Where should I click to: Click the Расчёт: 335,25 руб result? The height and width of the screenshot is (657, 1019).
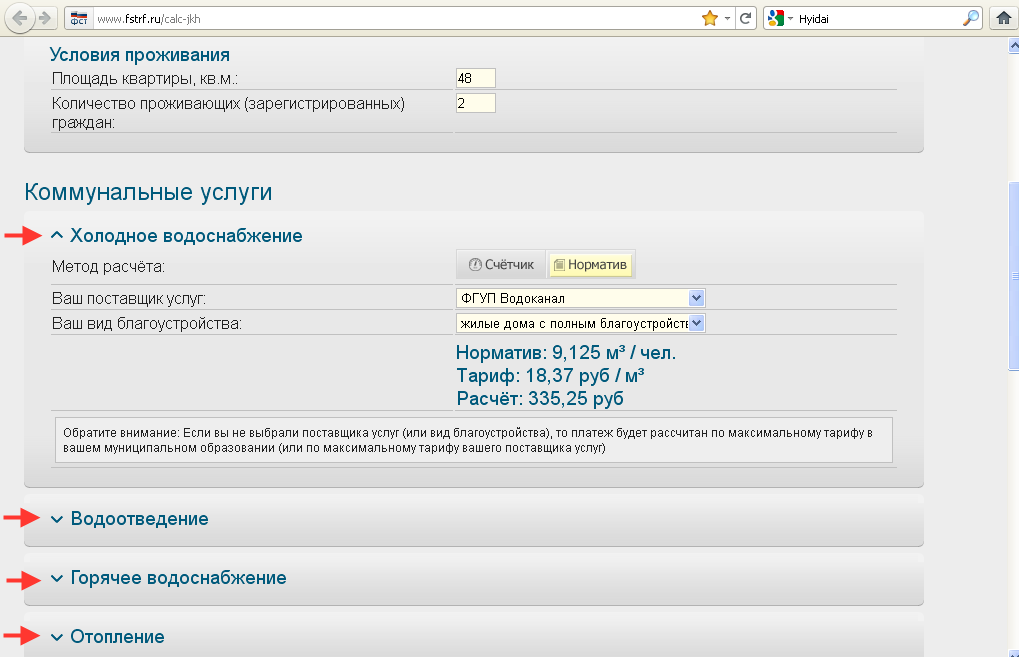click(540, 398)
